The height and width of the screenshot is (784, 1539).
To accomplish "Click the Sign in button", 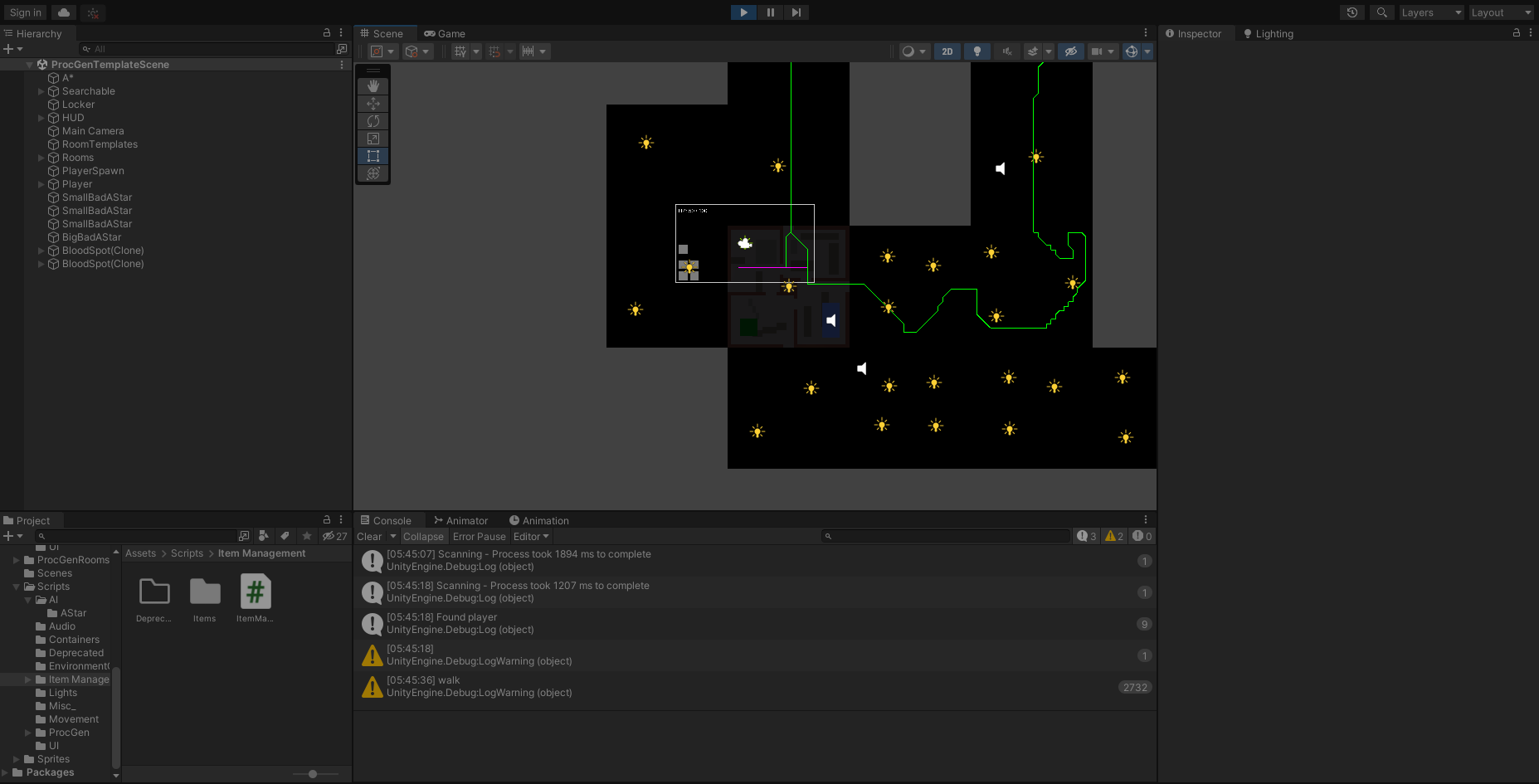I will pos(26,12).
